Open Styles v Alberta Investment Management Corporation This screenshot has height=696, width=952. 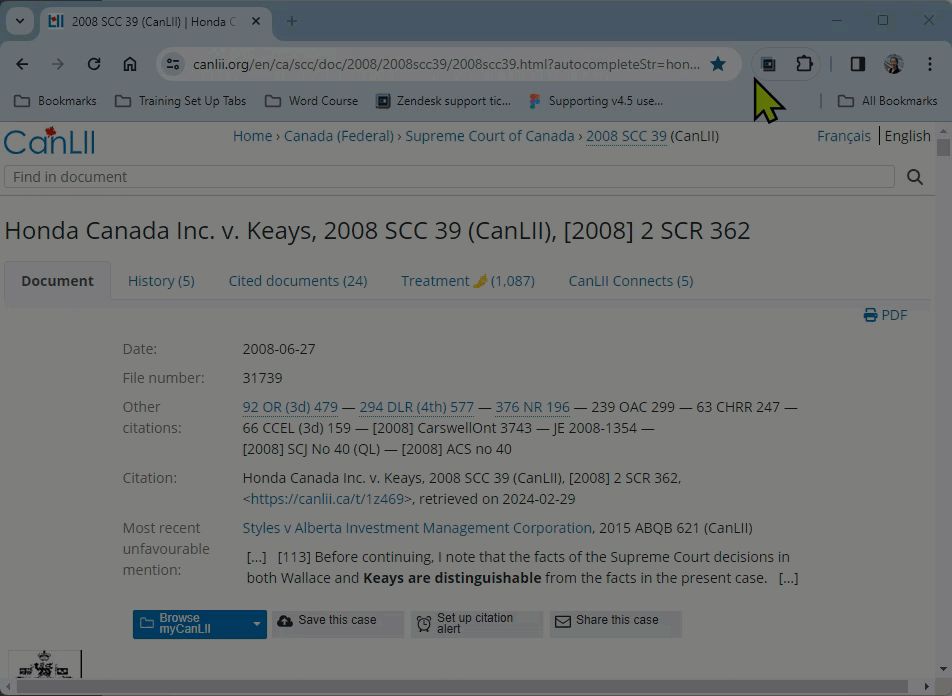[417, 528]
